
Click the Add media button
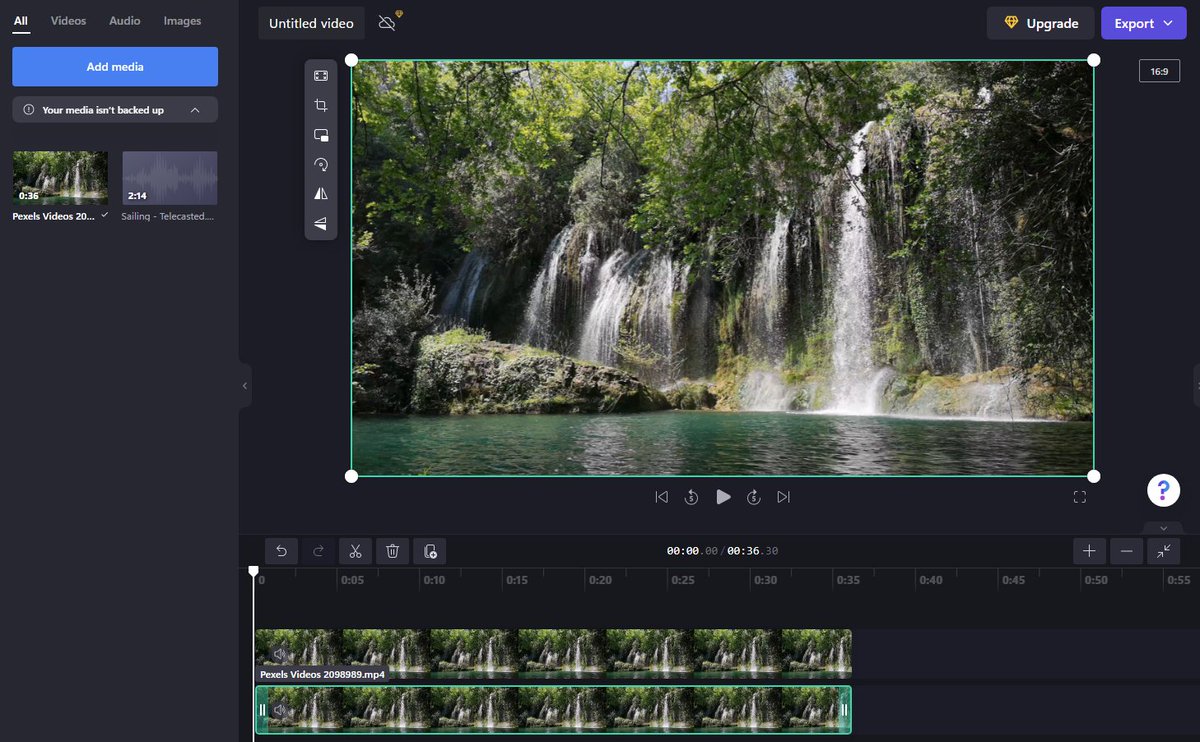point(115,67)
